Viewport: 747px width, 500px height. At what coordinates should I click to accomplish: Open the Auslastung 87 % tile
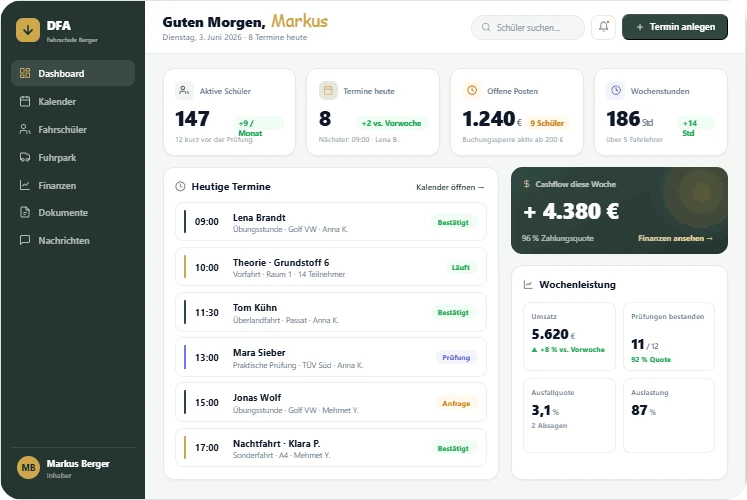coord(669,415)
